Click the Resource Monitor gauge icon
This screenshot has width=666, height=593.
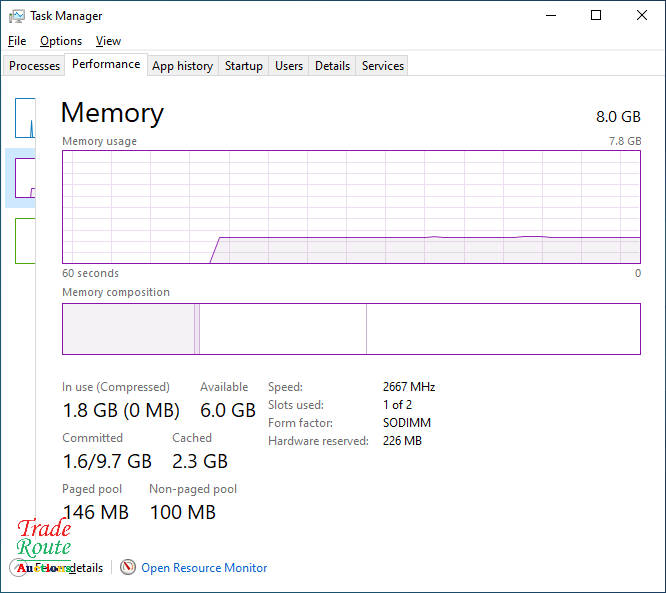(x=128, y=567)
